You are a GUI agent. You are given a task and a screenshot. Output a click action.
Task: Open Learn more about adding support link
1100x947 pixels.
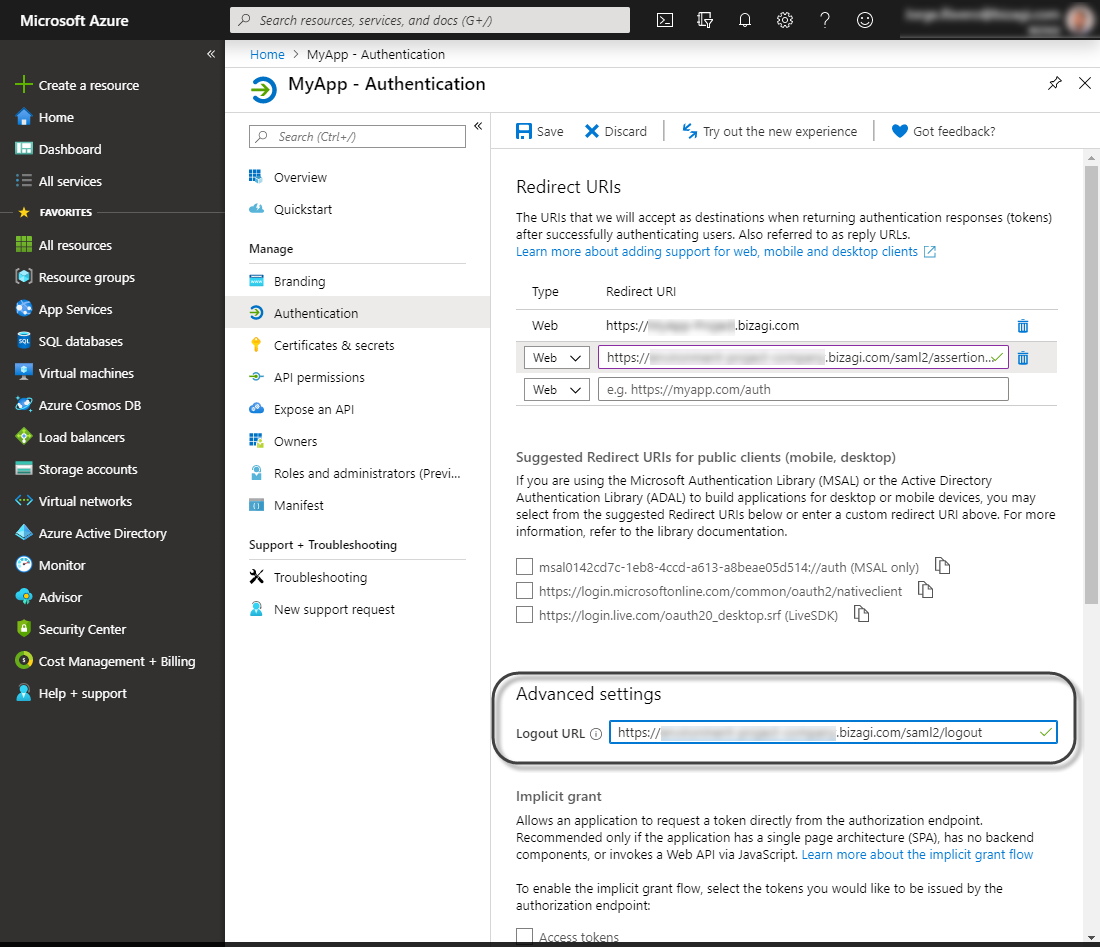click(725, 252)
